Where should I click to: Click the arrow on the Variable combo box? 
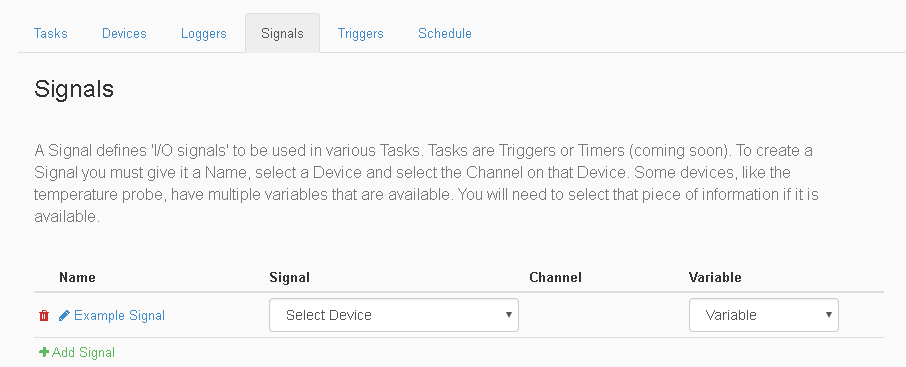[829, 315]
